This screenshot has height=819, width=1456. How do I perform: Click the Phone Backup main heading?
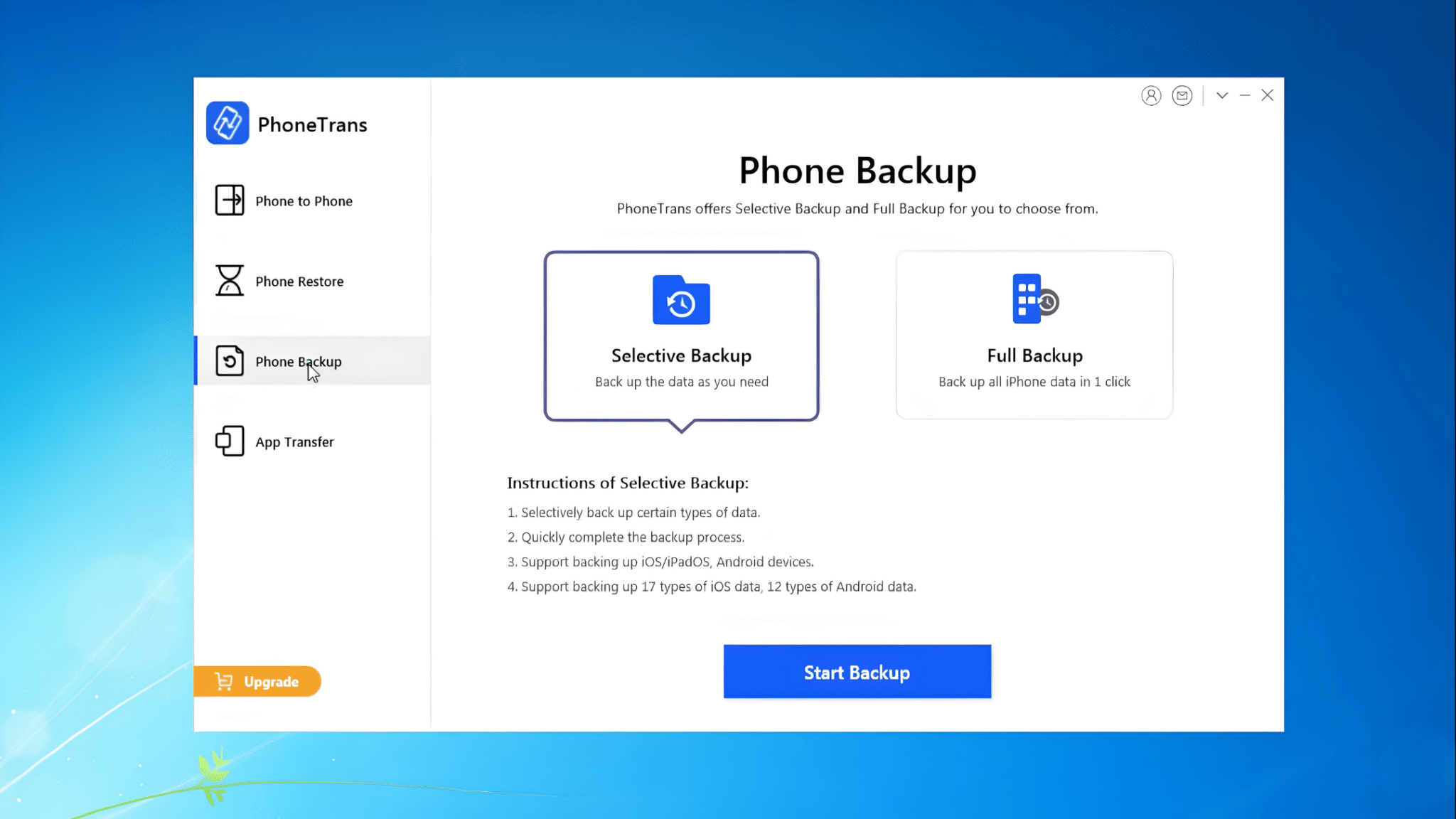[857, 171]
